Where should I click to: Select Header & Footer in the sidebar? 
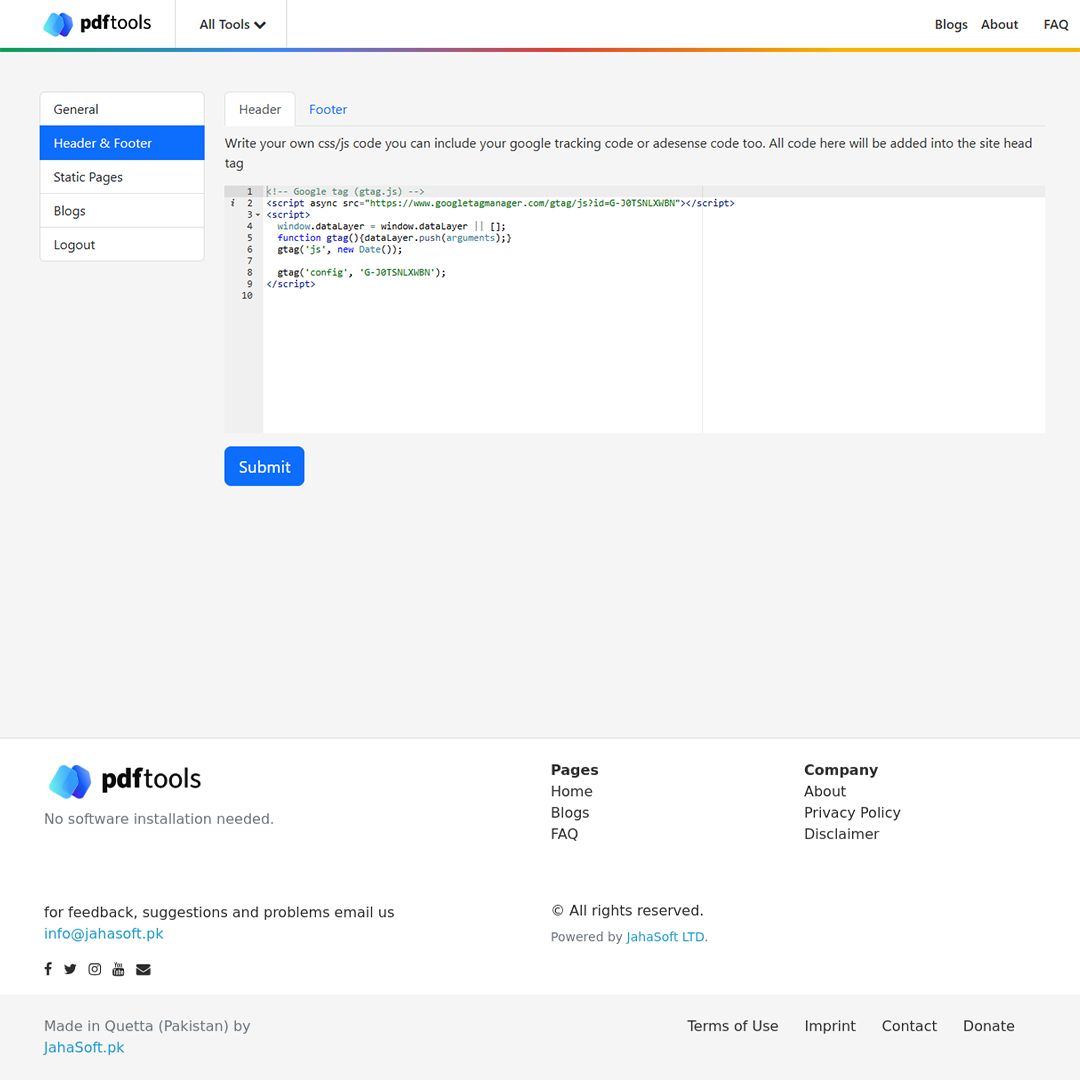(x=122, y=143)
